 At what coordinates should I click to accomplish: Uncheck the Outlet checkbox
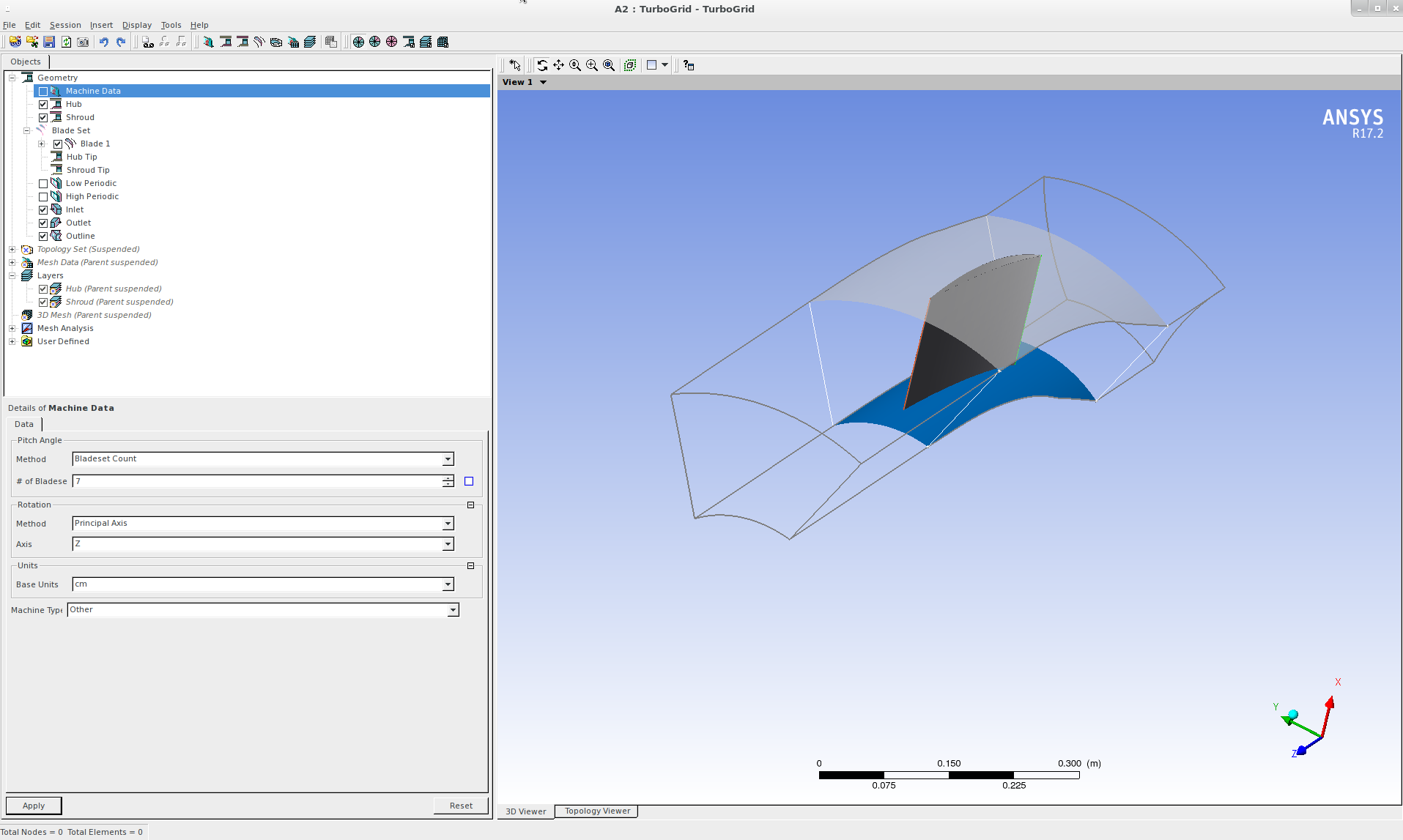tap(43, 223)
